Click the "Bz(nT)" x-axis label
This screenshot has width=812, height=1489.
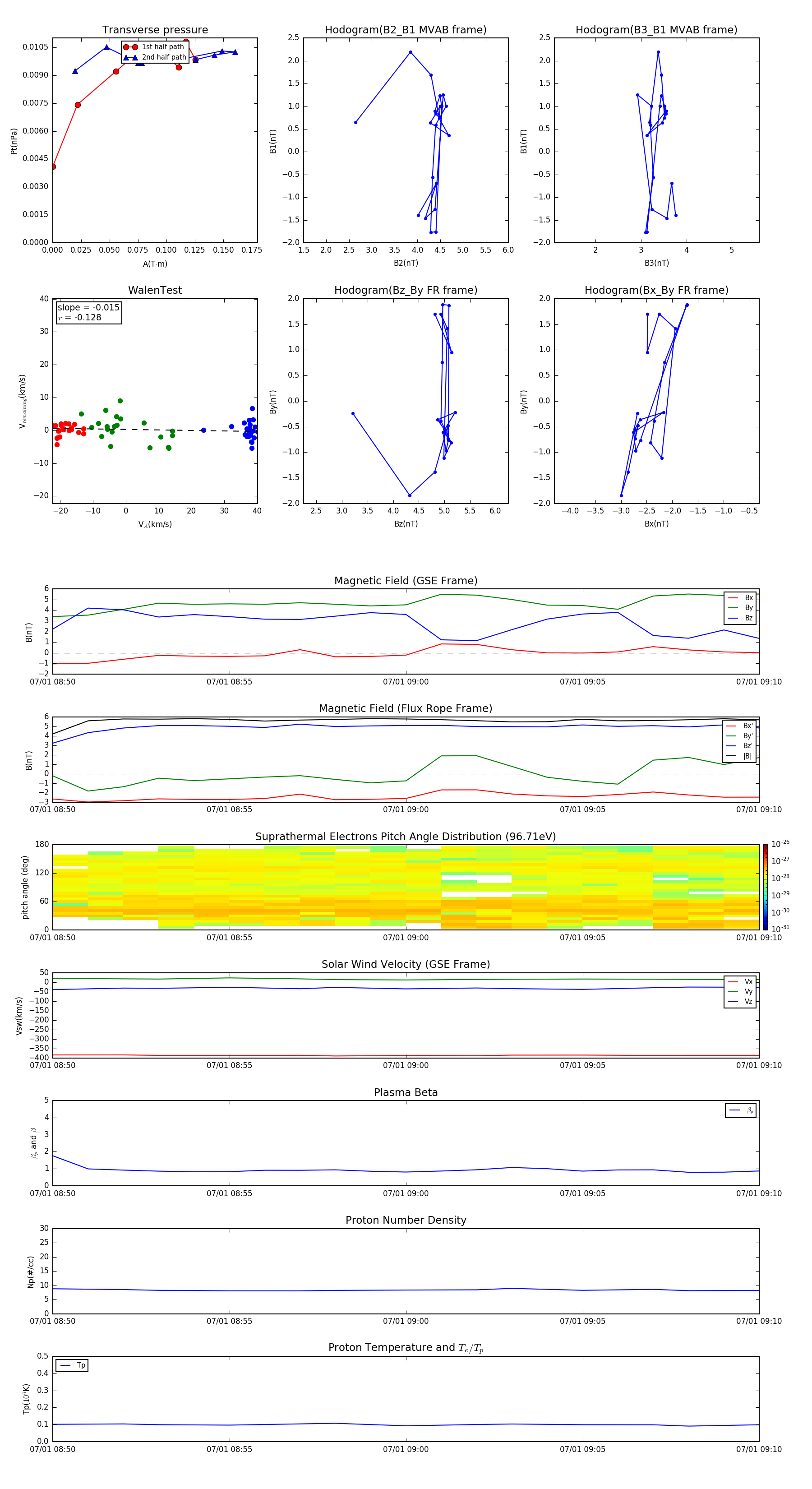pos(406,524)
